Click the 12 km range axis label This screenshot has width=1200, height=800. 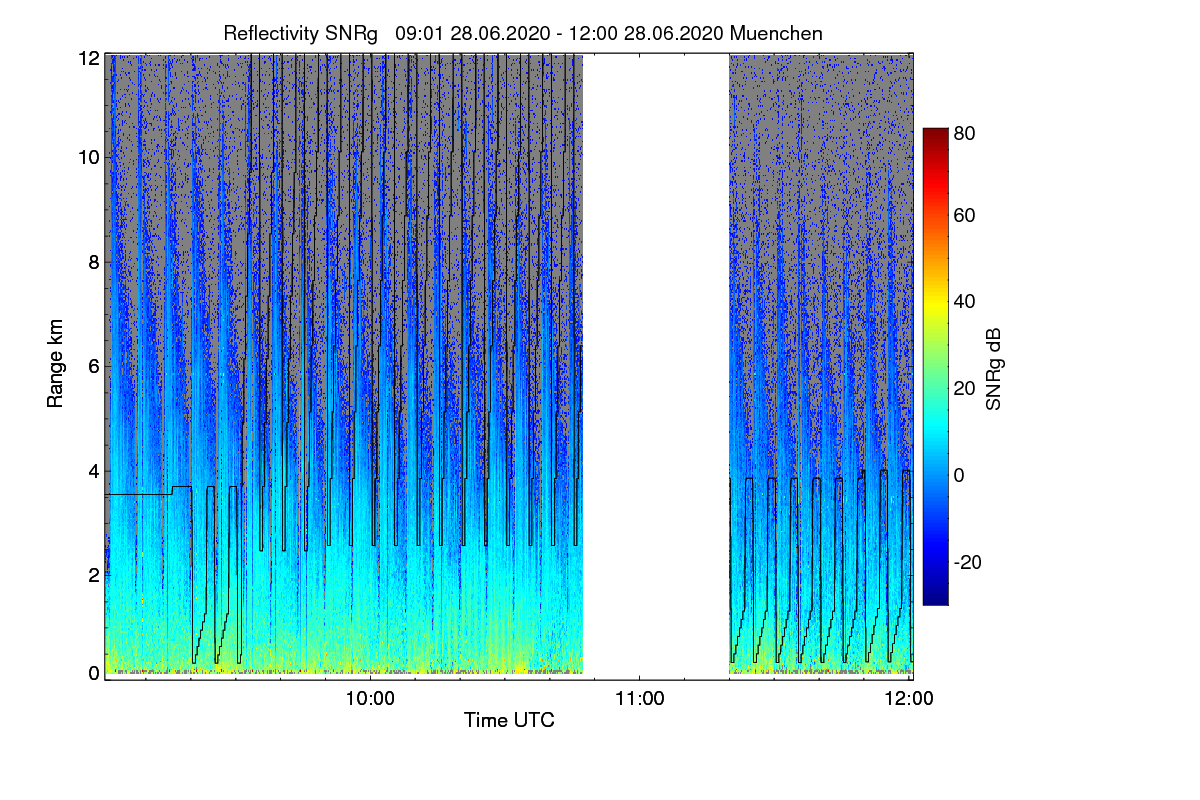tap(87, 58)
